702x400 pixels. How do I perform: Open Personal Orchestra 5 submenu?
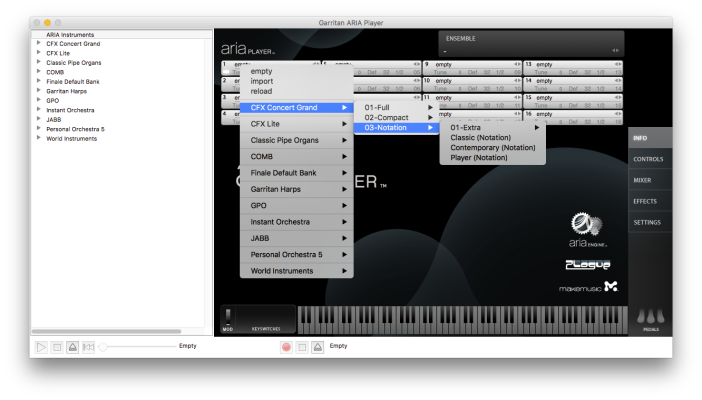click(x=296, y=254)
